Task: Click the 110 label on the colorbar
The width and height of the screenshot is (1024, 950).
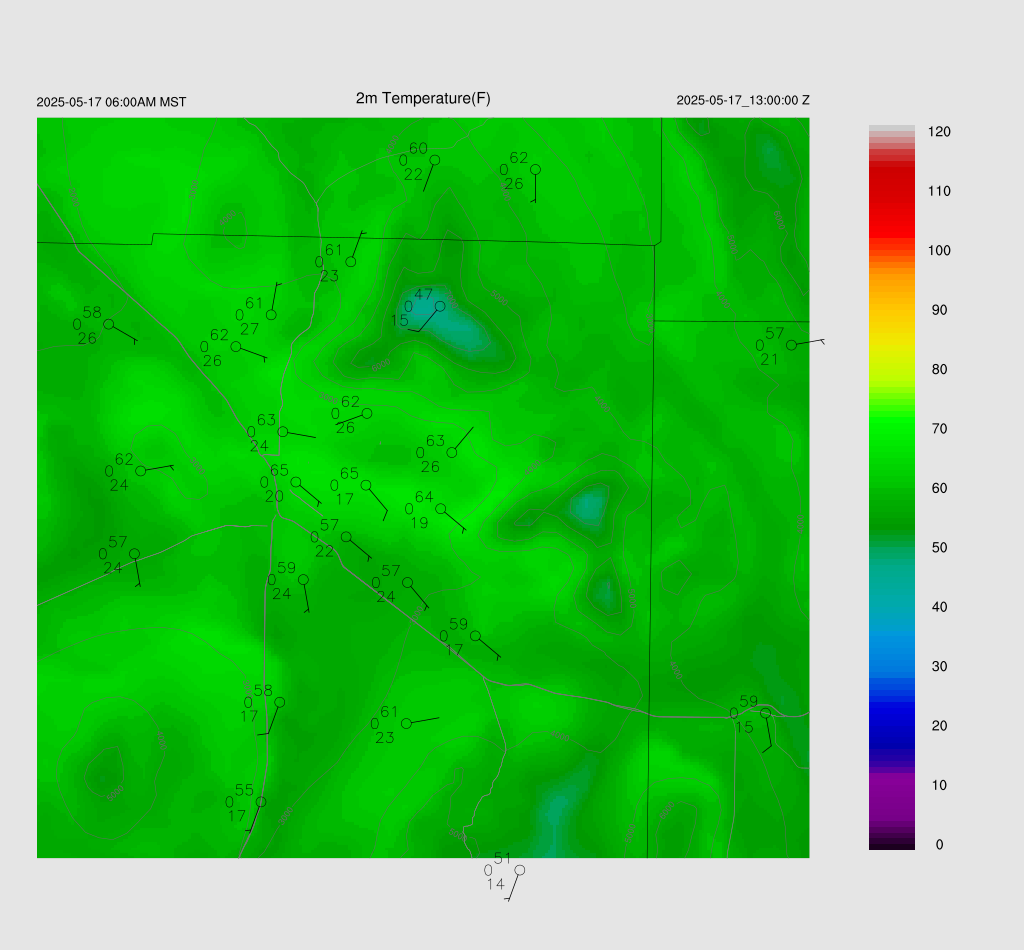Action: pos(939,191)
